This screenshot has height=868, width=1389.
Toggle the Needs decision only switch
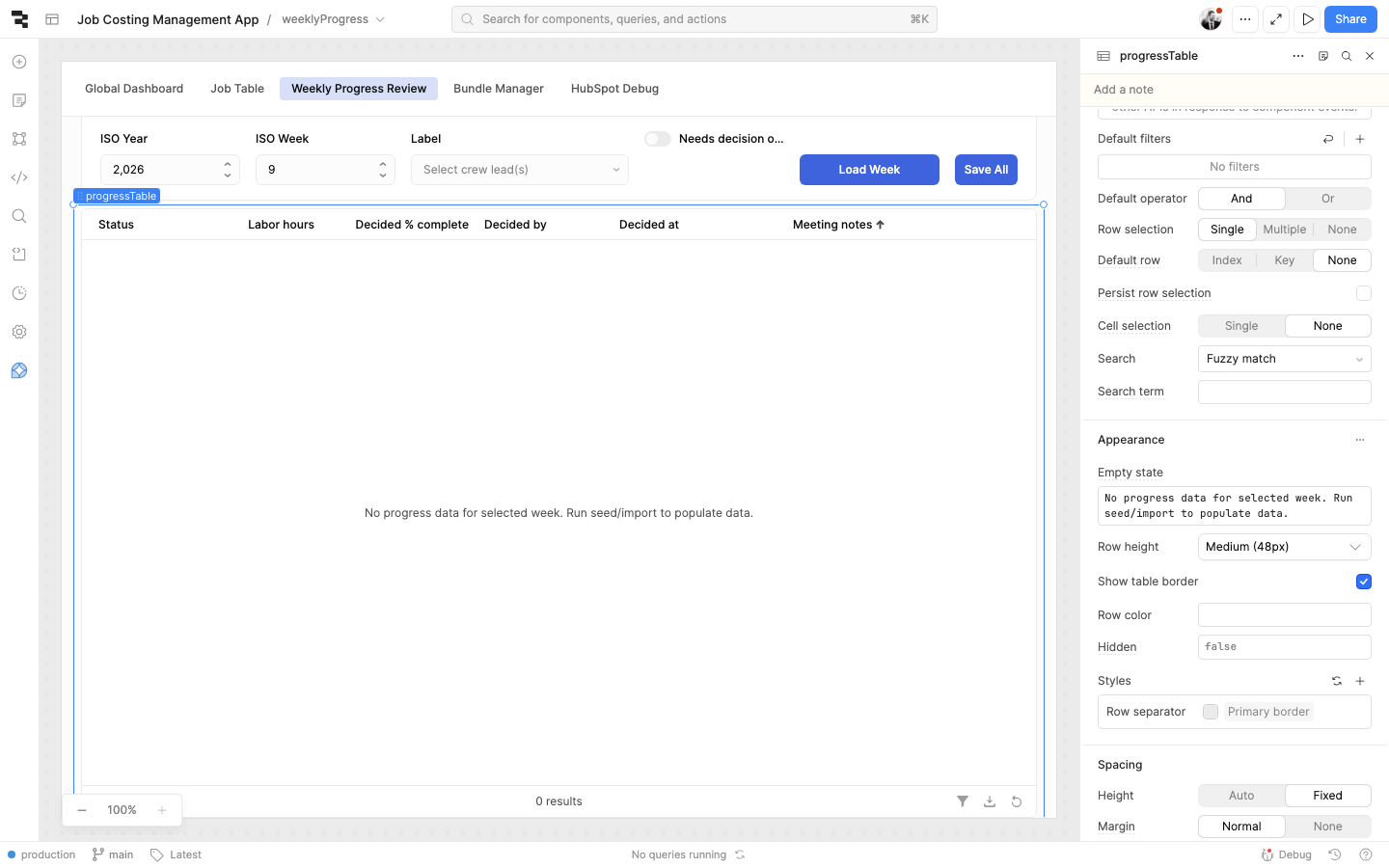[658, 139]
